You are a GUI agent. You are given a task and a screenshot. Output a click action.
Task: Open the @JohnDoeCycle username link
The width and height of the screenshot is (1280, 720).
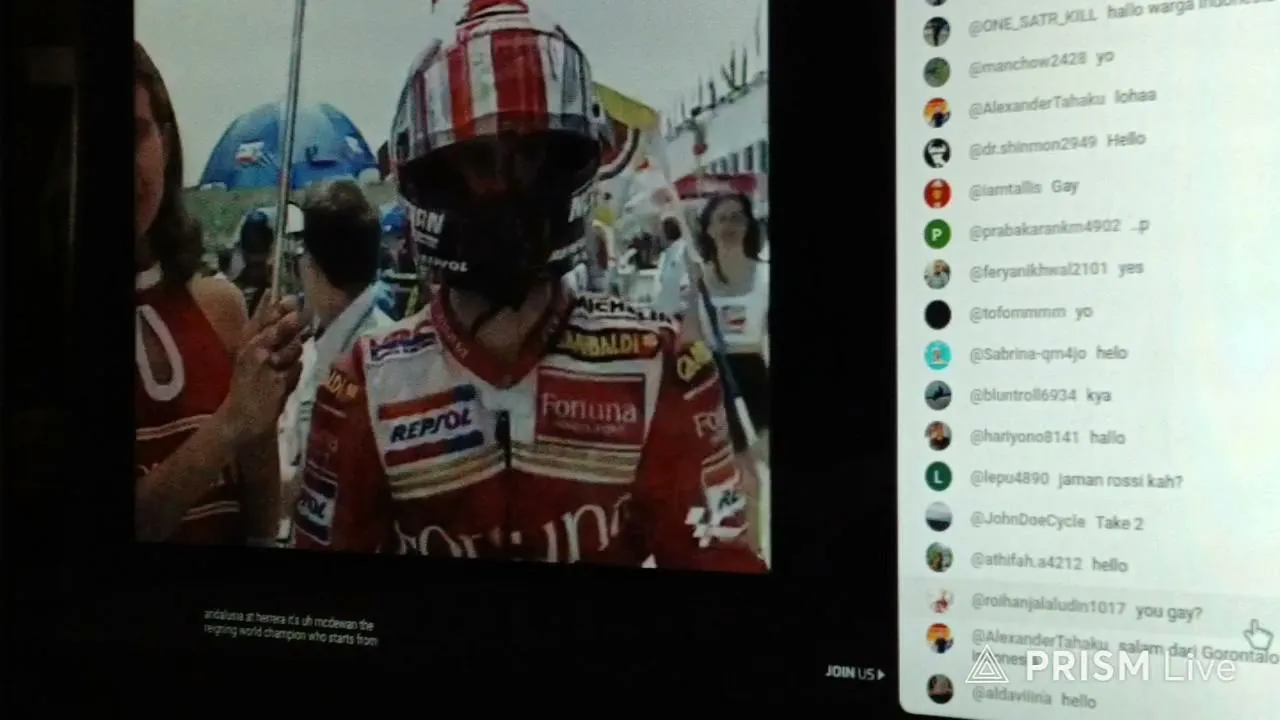click(1027, 522)
